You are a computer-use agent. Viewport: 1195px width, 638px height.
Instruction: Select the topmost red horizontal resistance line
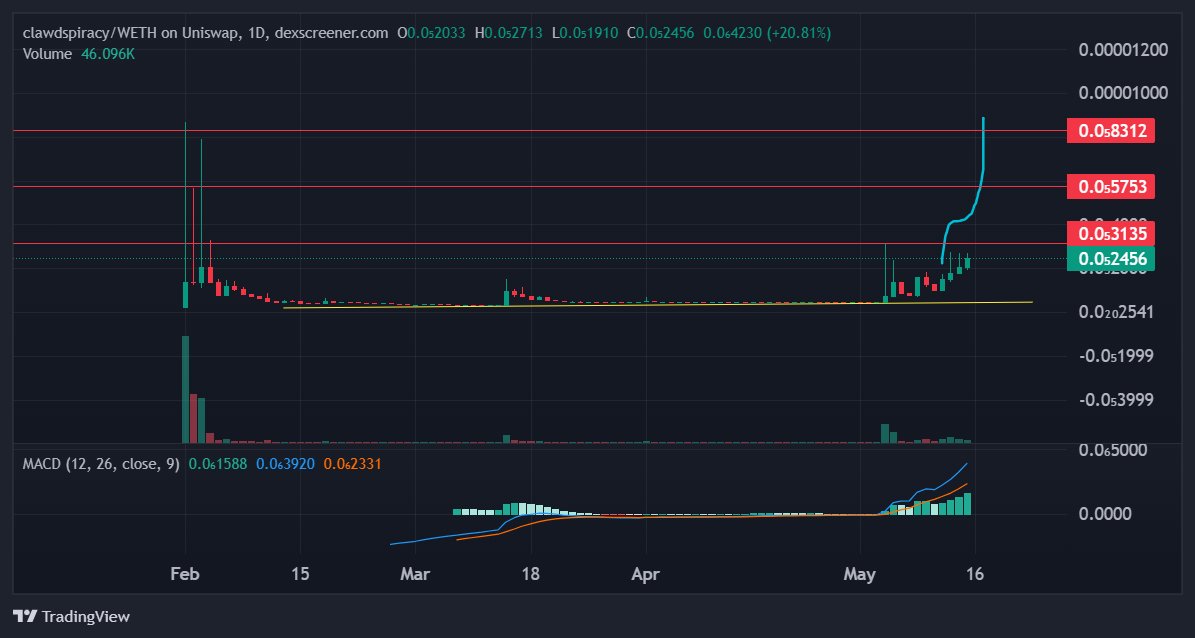[540, 130]
